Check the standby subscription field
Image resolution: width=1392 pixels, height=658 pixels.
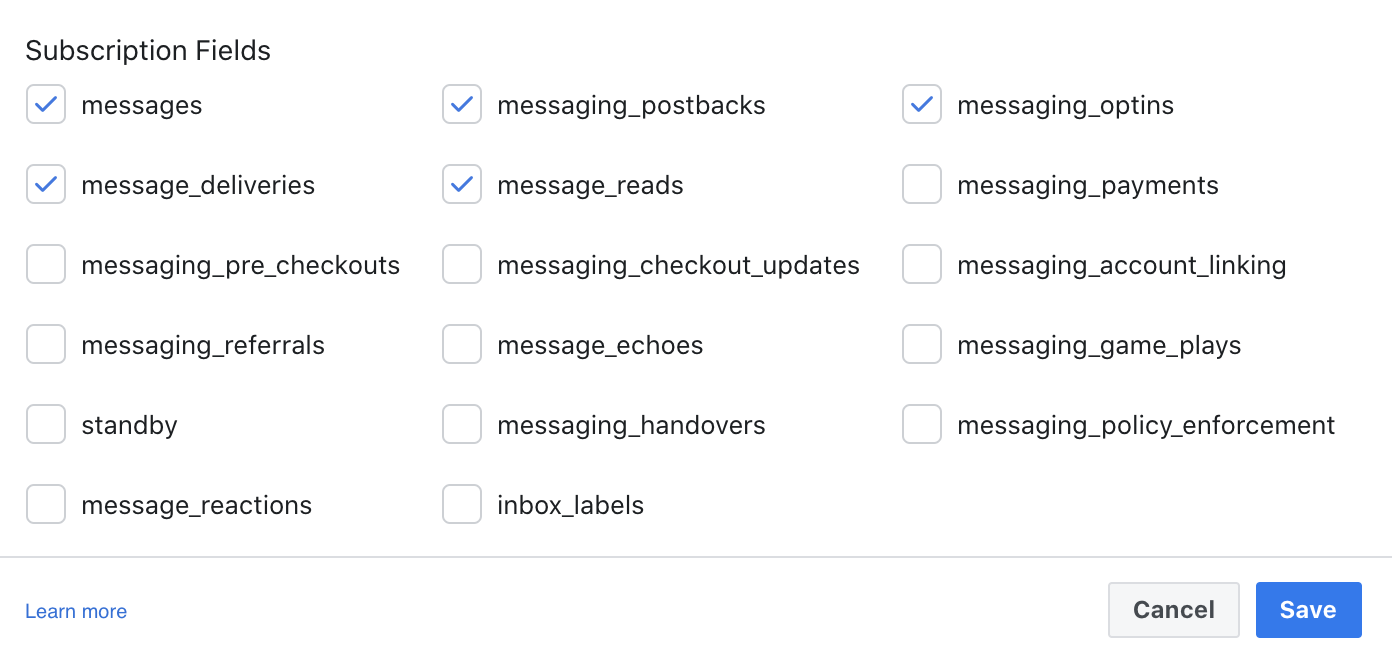[46, 424]
